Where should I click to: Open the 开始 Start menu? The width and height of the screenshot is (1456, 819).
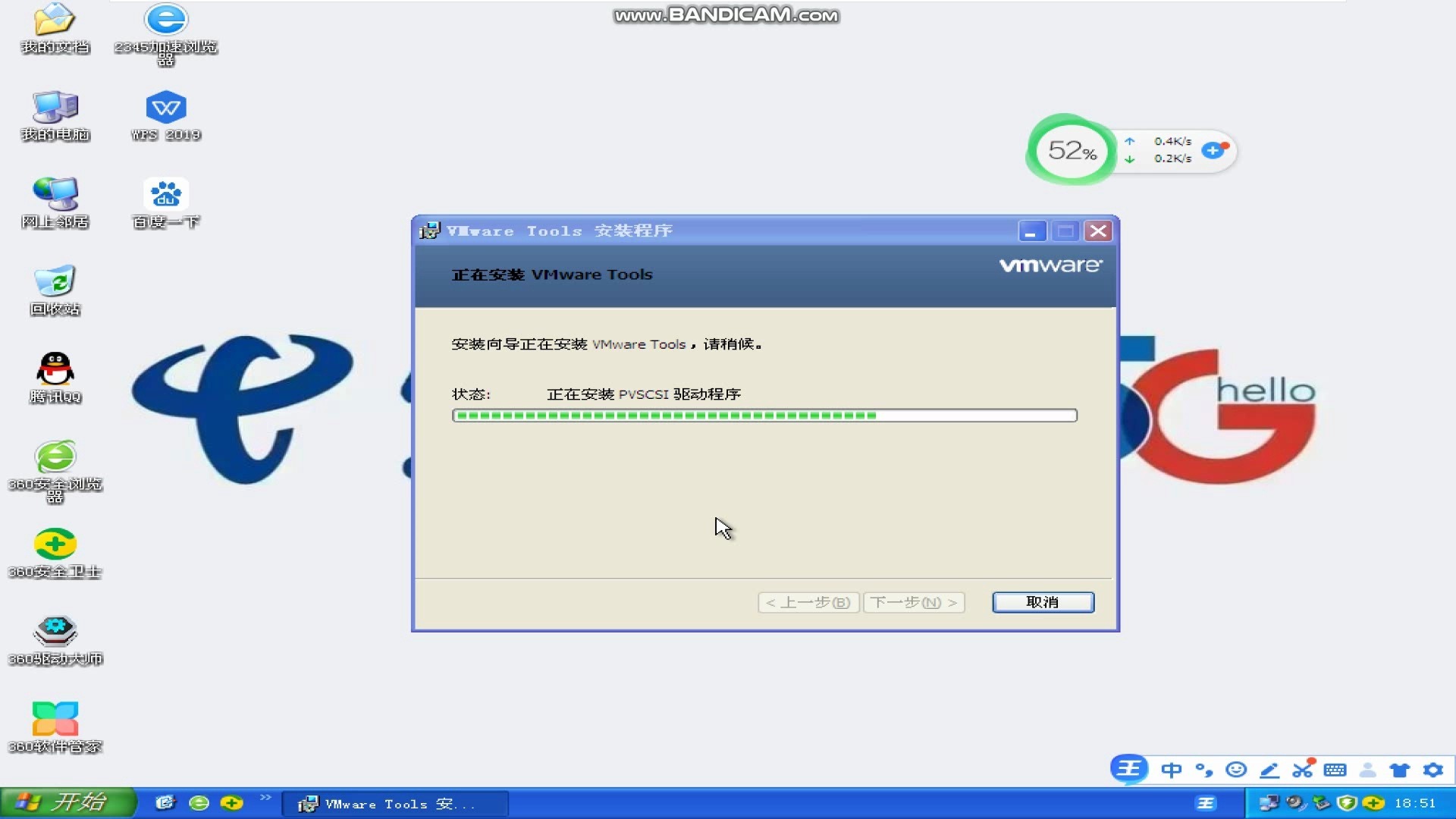(x=68, y=802)
